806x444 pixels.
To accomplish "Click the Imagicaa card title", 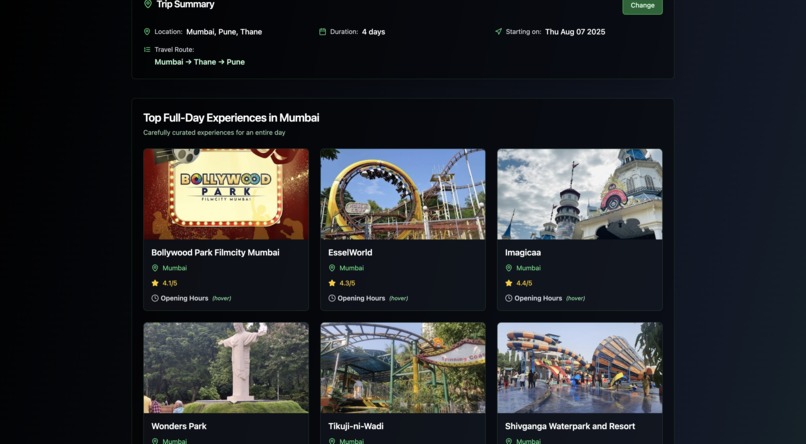I will [523, 253].
